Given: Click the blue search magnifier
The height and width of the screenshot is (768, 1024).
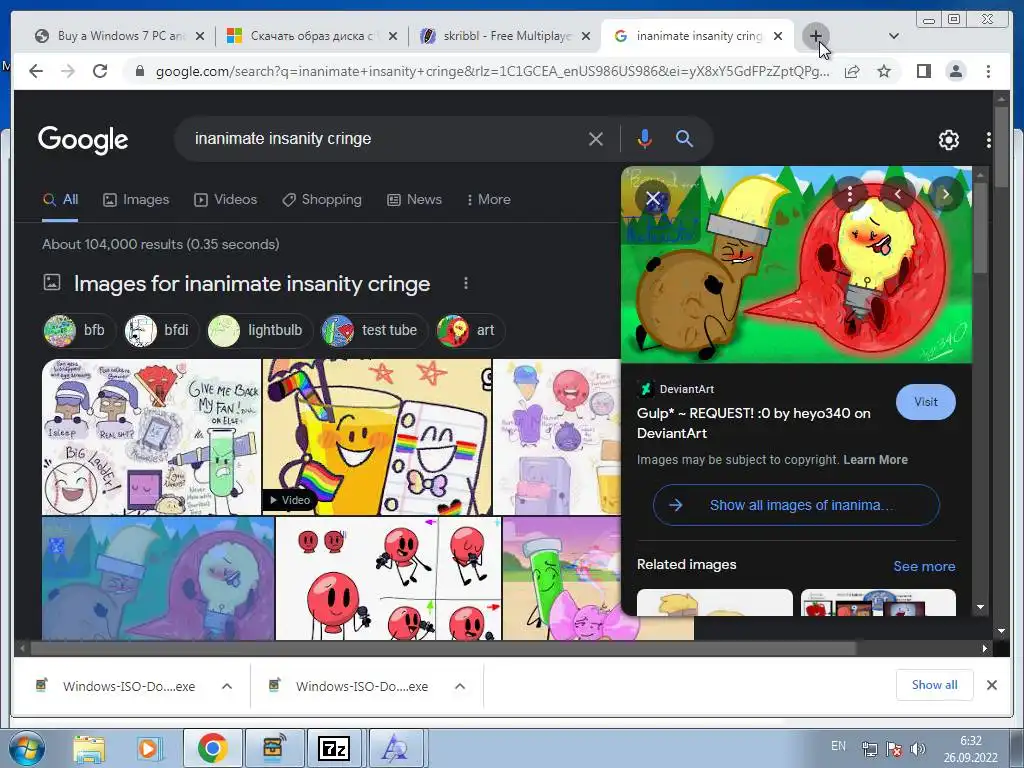Looking at the screenshot, I should pyautogui.click(x=684, y=138).
